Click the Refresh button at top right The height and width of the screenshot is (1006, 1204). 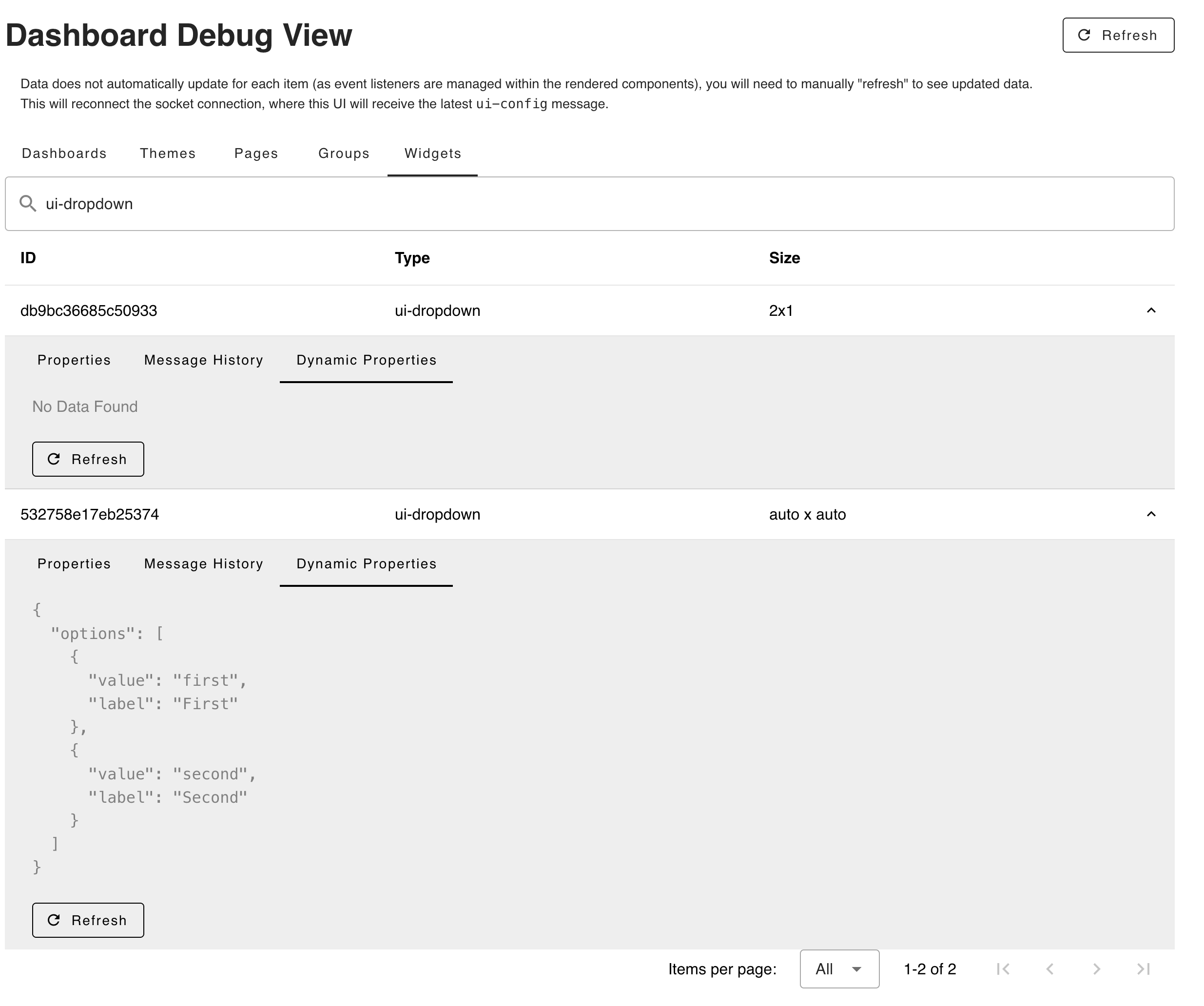(1117, 35)
